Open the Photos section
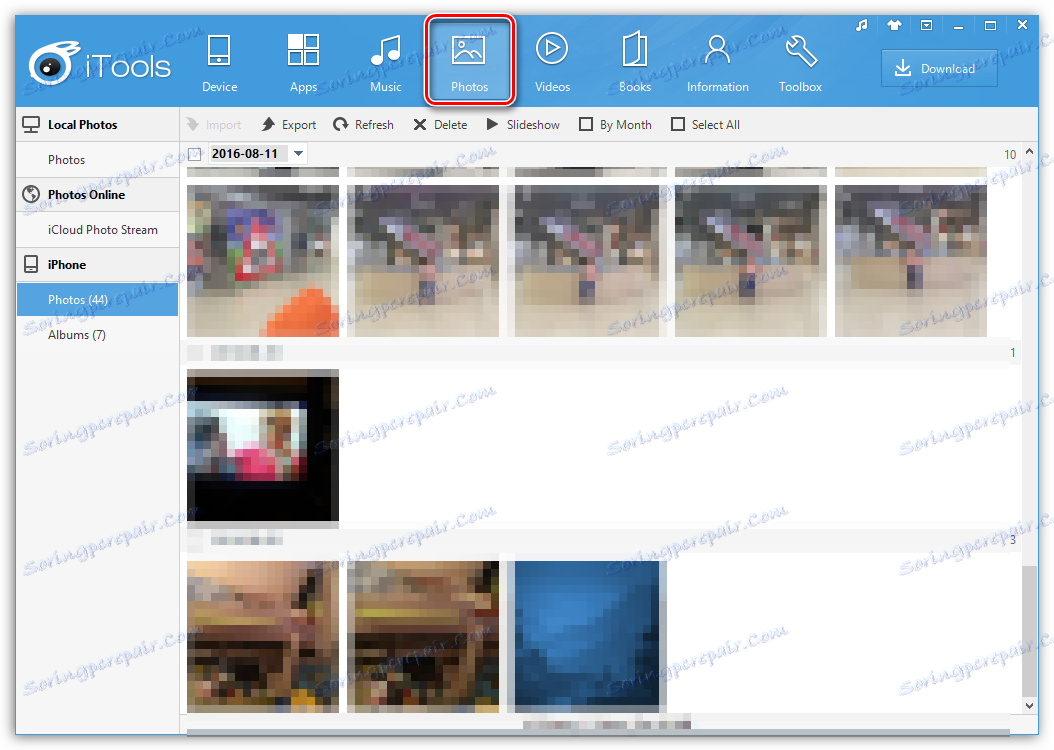 [x=469, y=60]
